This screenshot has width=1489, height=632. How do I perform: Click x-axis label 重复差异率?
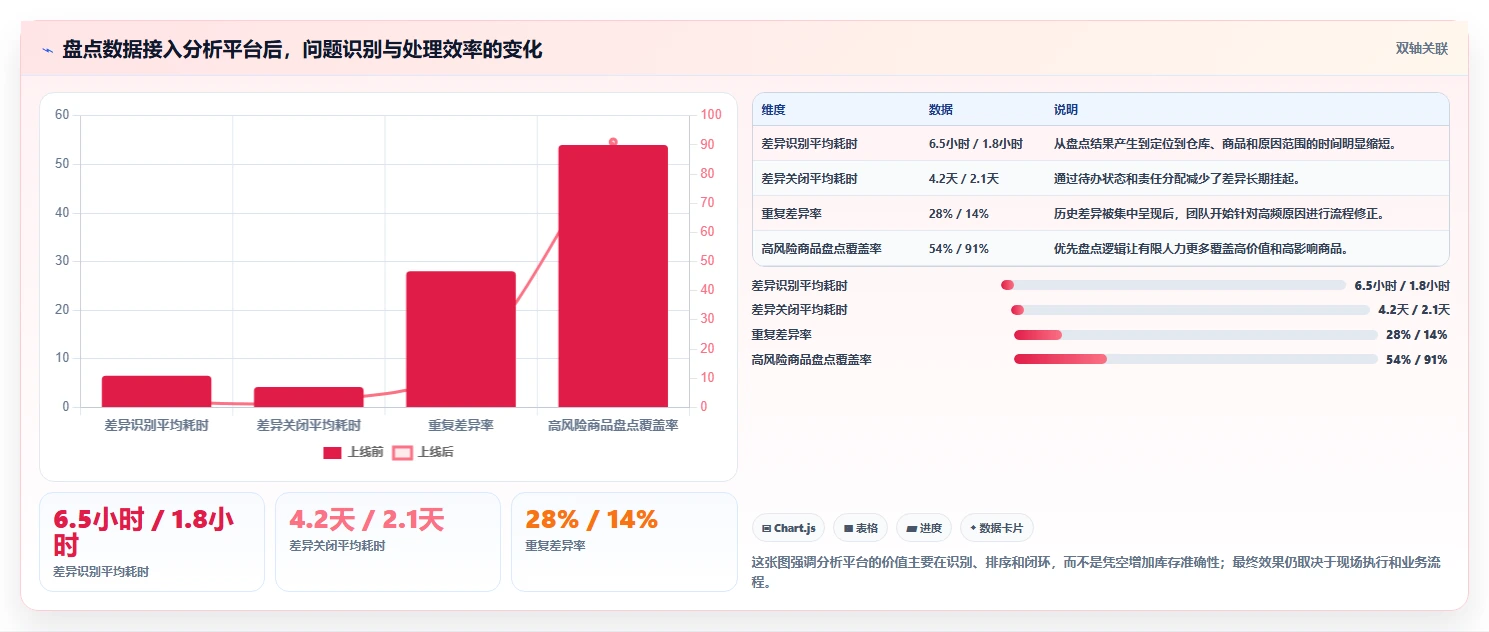(x=461, y=425)
